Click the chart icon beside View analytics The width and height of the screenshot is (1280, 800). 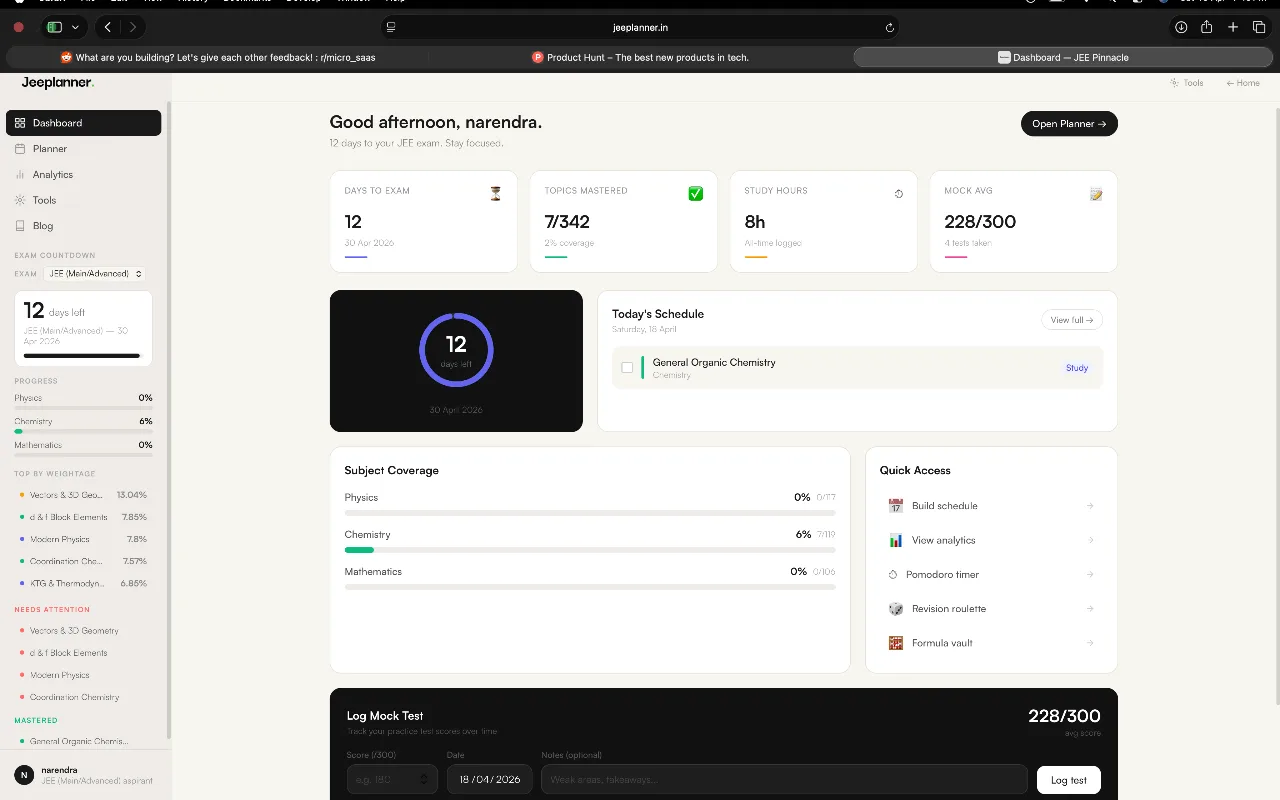click(896, 540)
